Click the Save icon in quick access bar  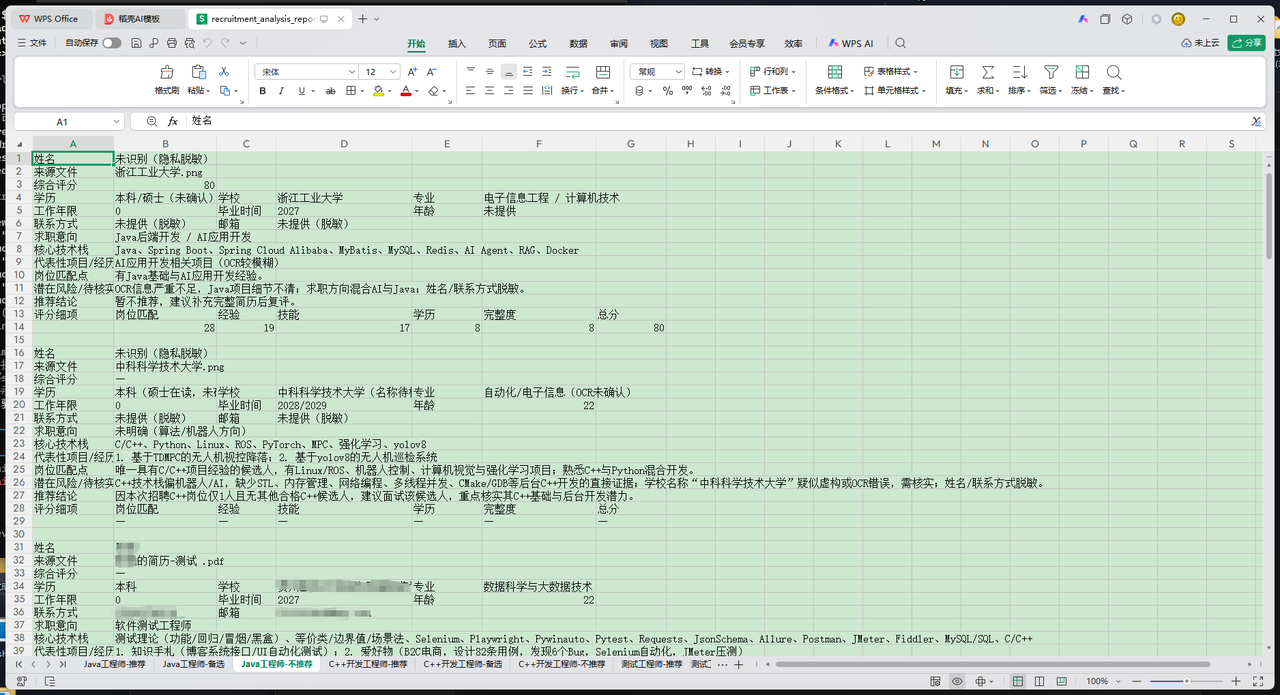(136, 44)
